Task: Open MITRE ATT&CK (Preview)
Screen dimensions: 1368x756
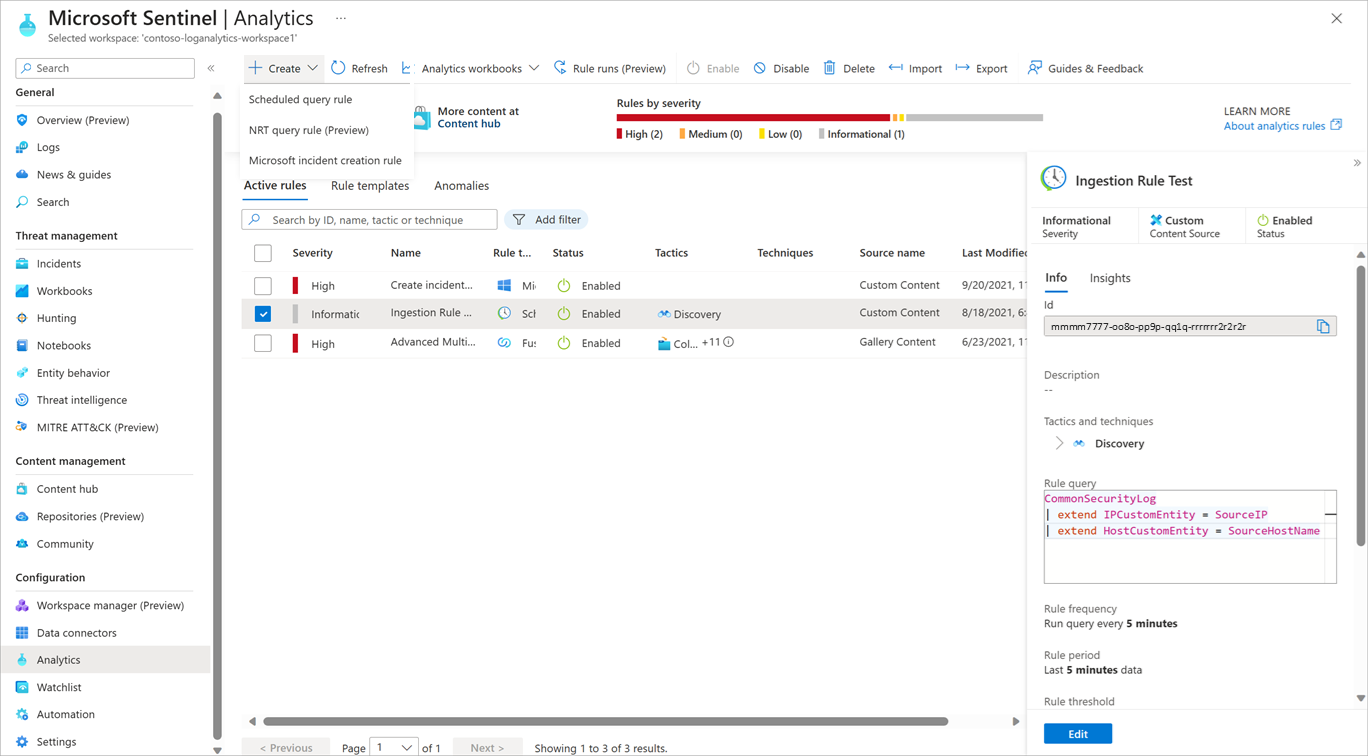Action: pos(97,427)
